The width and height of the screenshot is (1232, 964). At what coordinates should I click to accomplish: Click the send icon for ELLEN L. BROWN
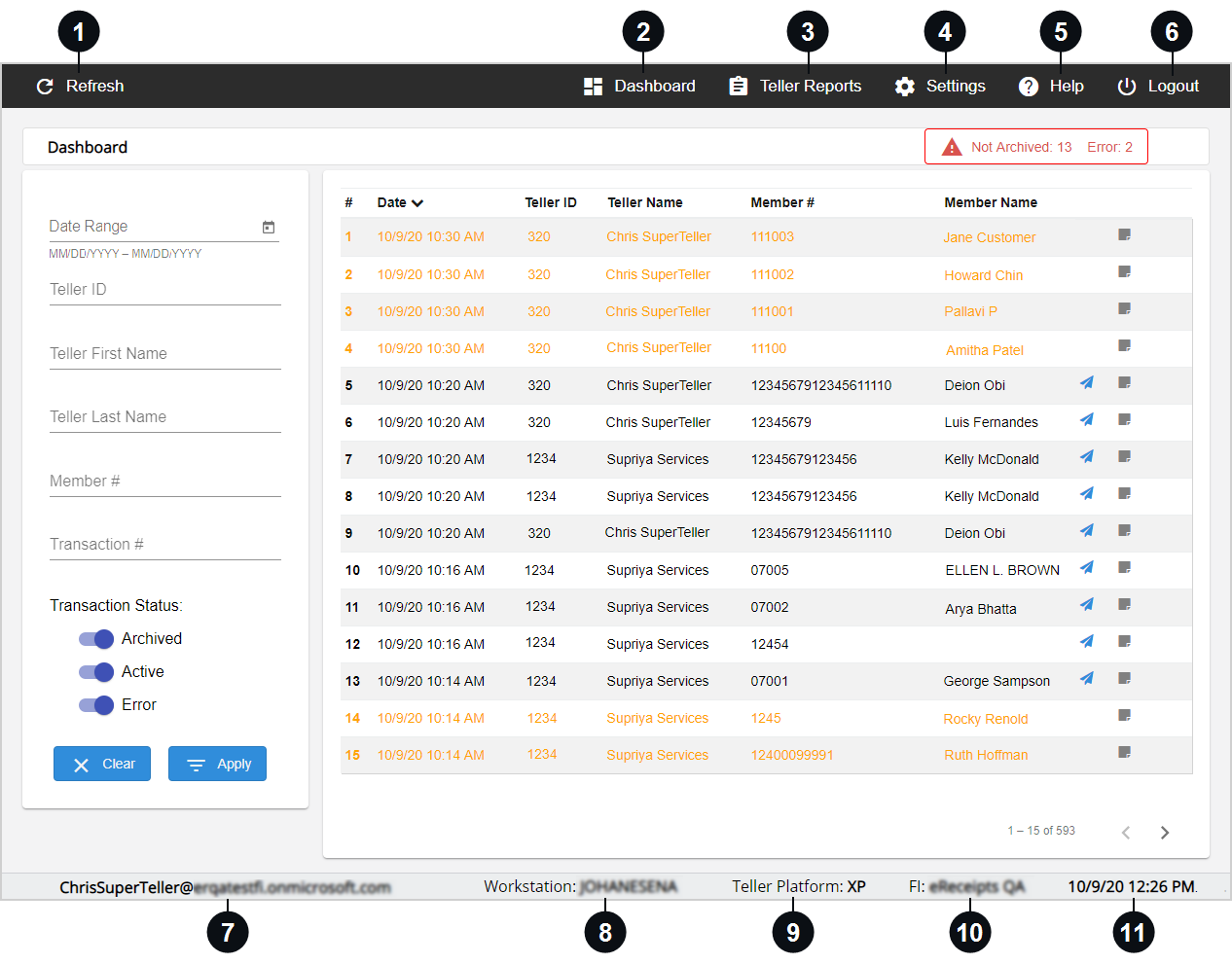click(1087, 568)
